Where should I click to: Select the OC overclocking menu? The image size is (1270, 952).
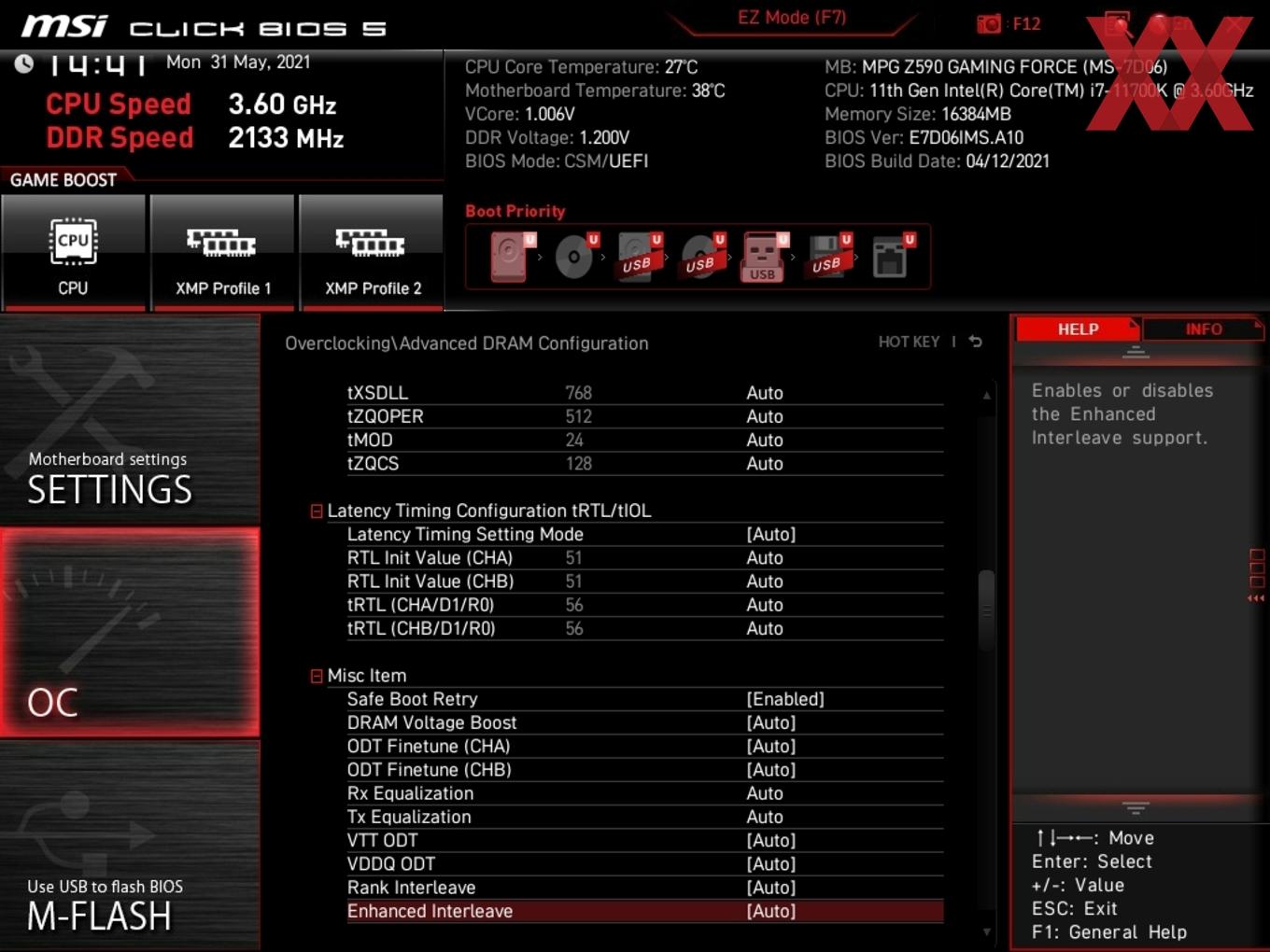tap(130, 632)
